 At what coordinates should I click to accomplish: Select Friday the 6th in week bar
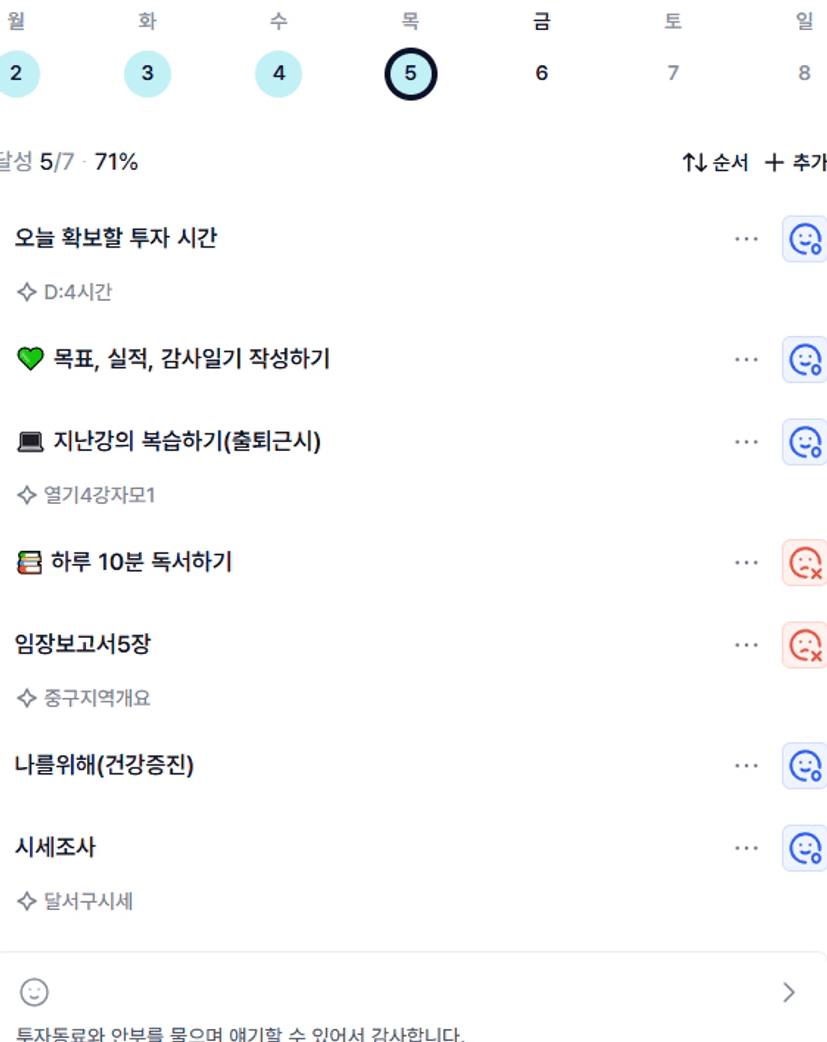541,73
